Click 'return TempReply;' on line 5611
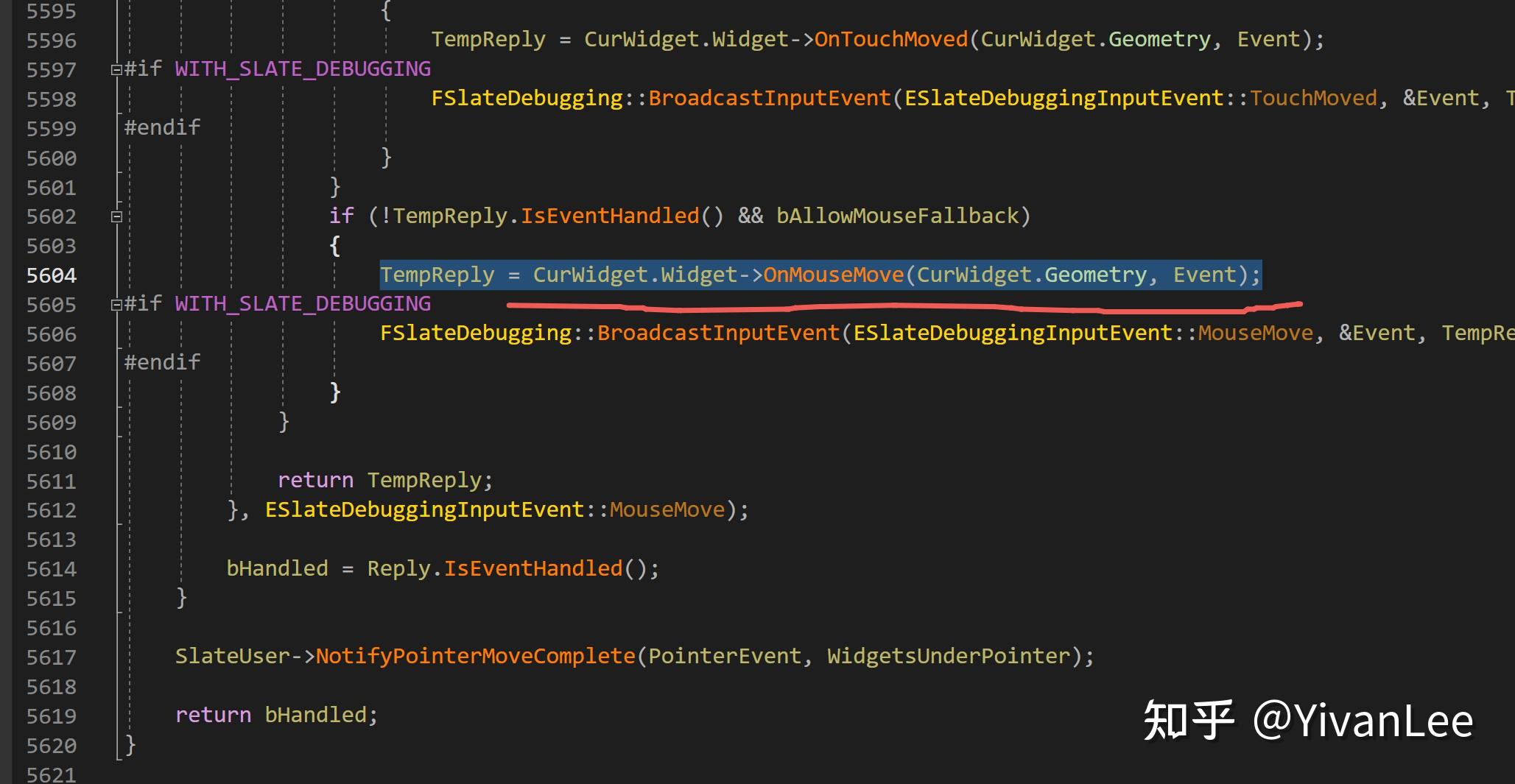Viewport: 1515px width, 784px height. pyautogui.click(x=385, y=481)
